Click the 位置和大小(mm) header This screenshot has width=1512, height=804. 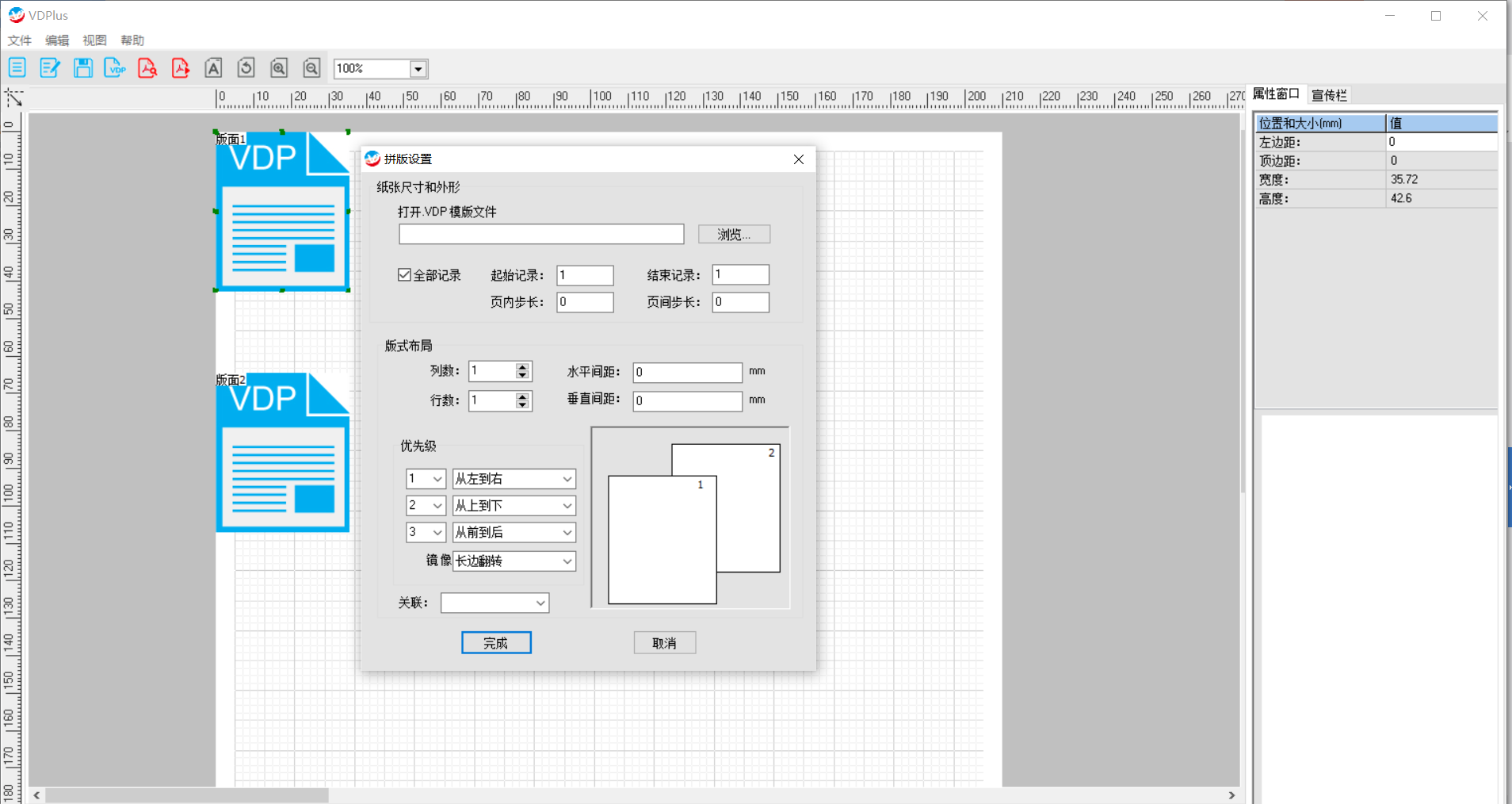(1320, 124)
